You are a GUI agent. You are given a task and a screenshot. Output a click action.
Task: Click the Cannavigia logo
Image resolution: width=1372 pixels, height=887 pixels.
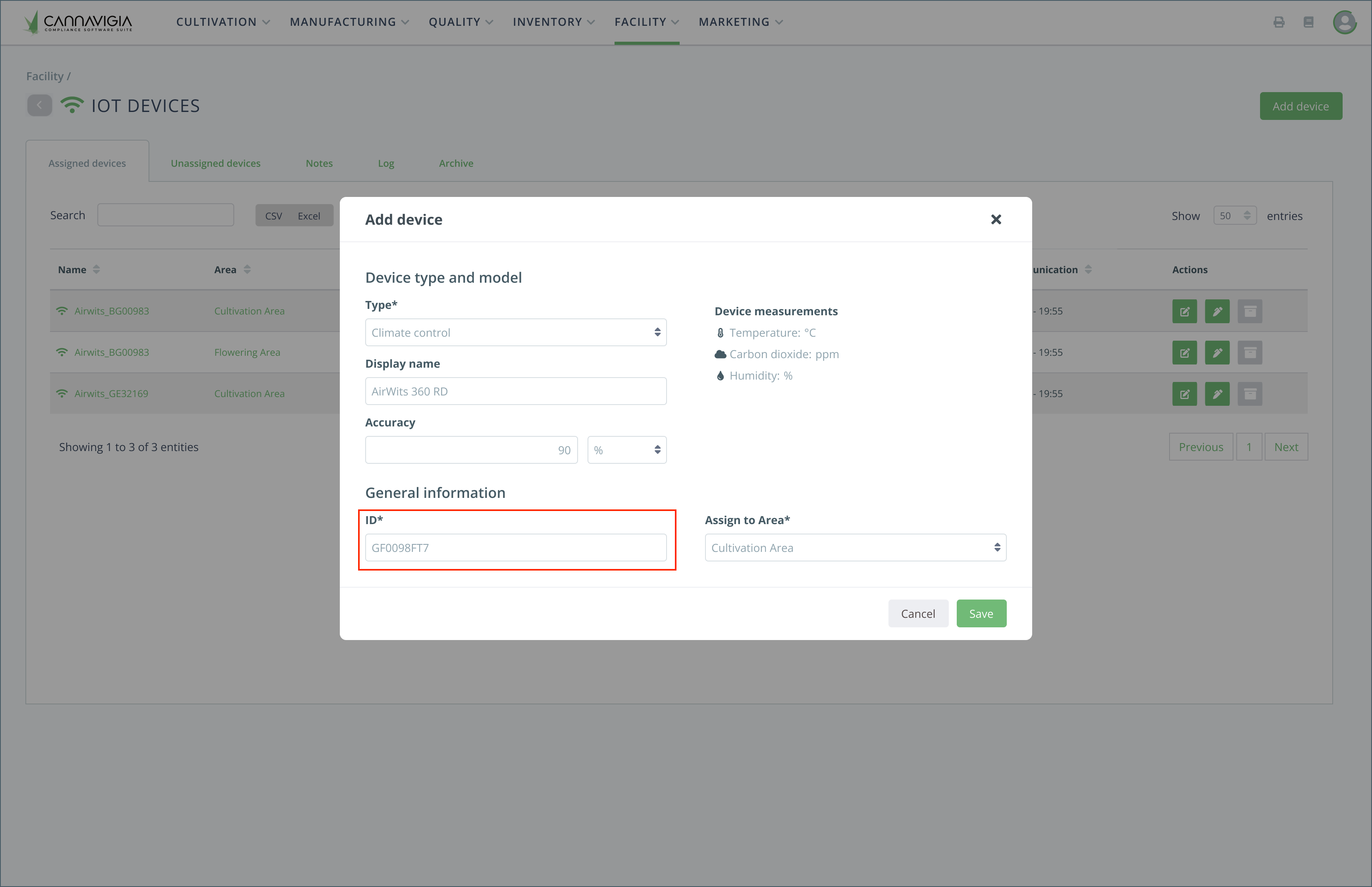pos(78,22)
